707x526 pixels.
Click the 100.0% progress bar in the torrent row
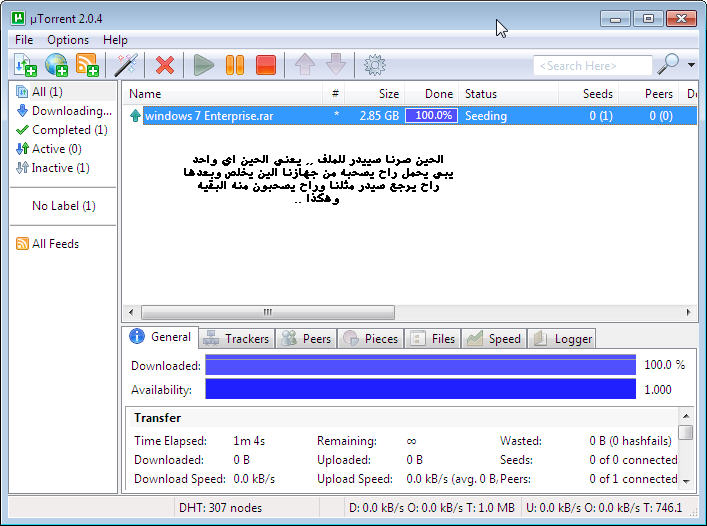(432, 116)
